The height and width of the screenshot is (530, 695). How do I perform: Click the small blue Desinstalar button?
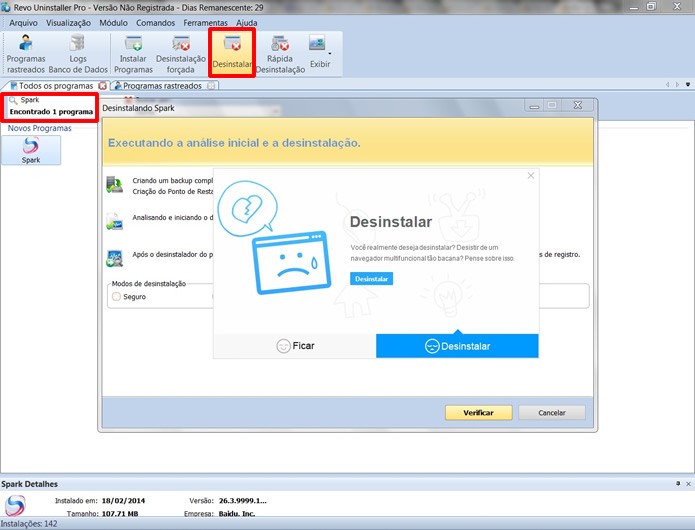click(x=371, y=279)
